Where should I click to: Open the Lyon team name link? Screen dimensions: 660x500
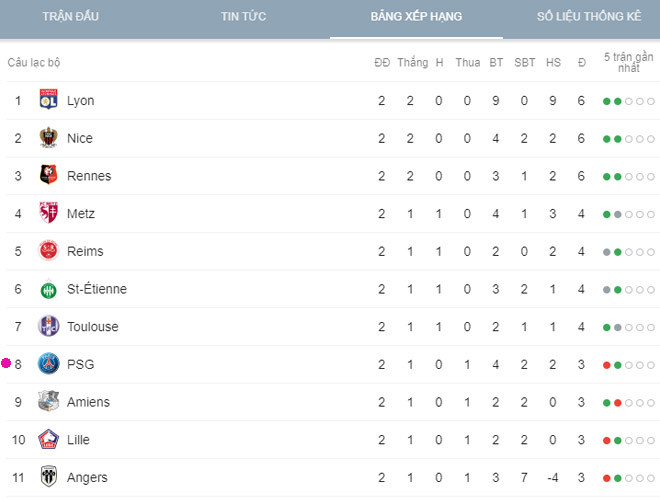click(x=81, y=101)
